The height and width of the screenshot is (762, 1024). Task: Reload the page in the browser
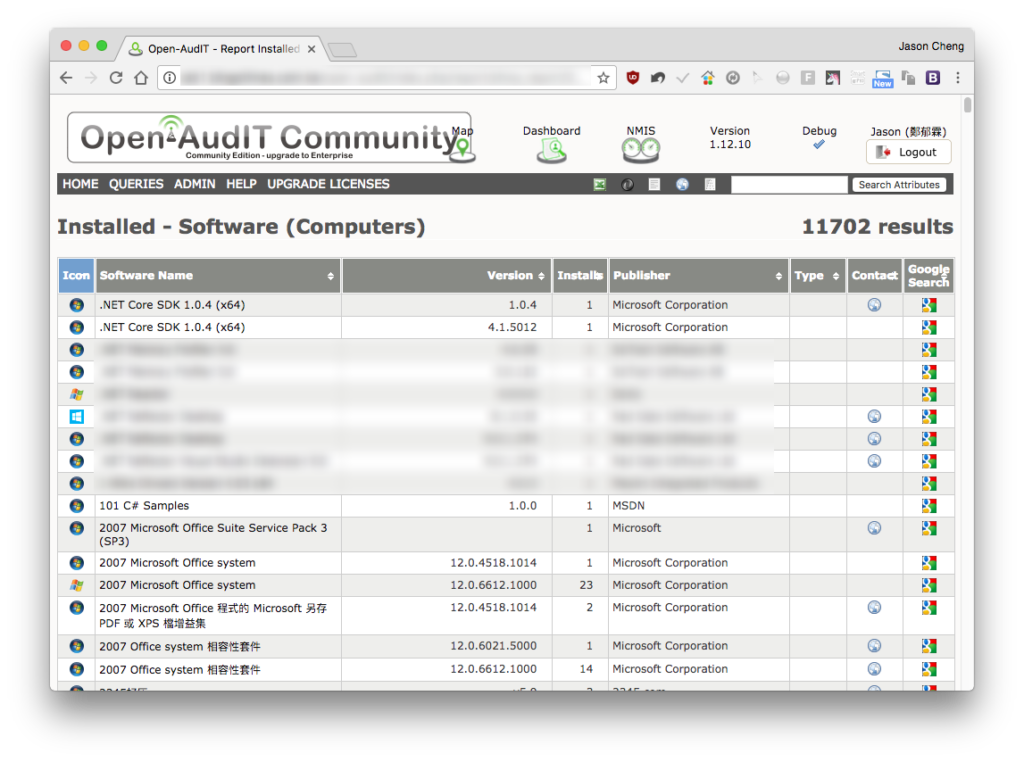point(116,78)
